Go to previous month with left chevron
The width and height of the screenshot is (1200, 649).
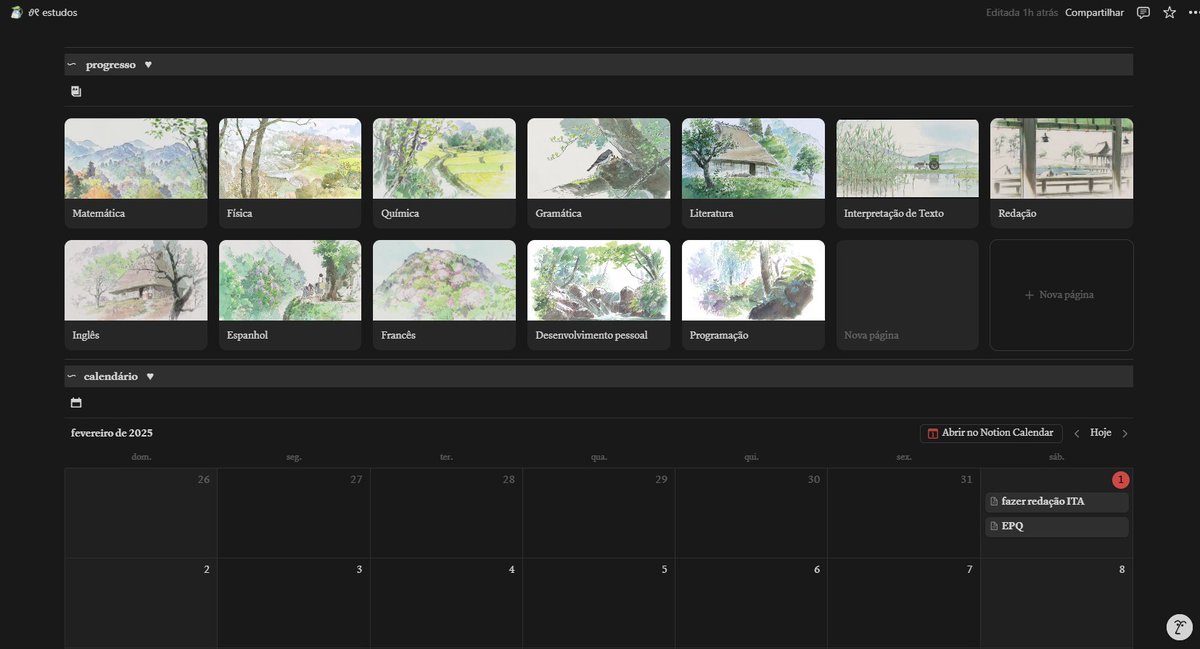(x=1077, y=433)
